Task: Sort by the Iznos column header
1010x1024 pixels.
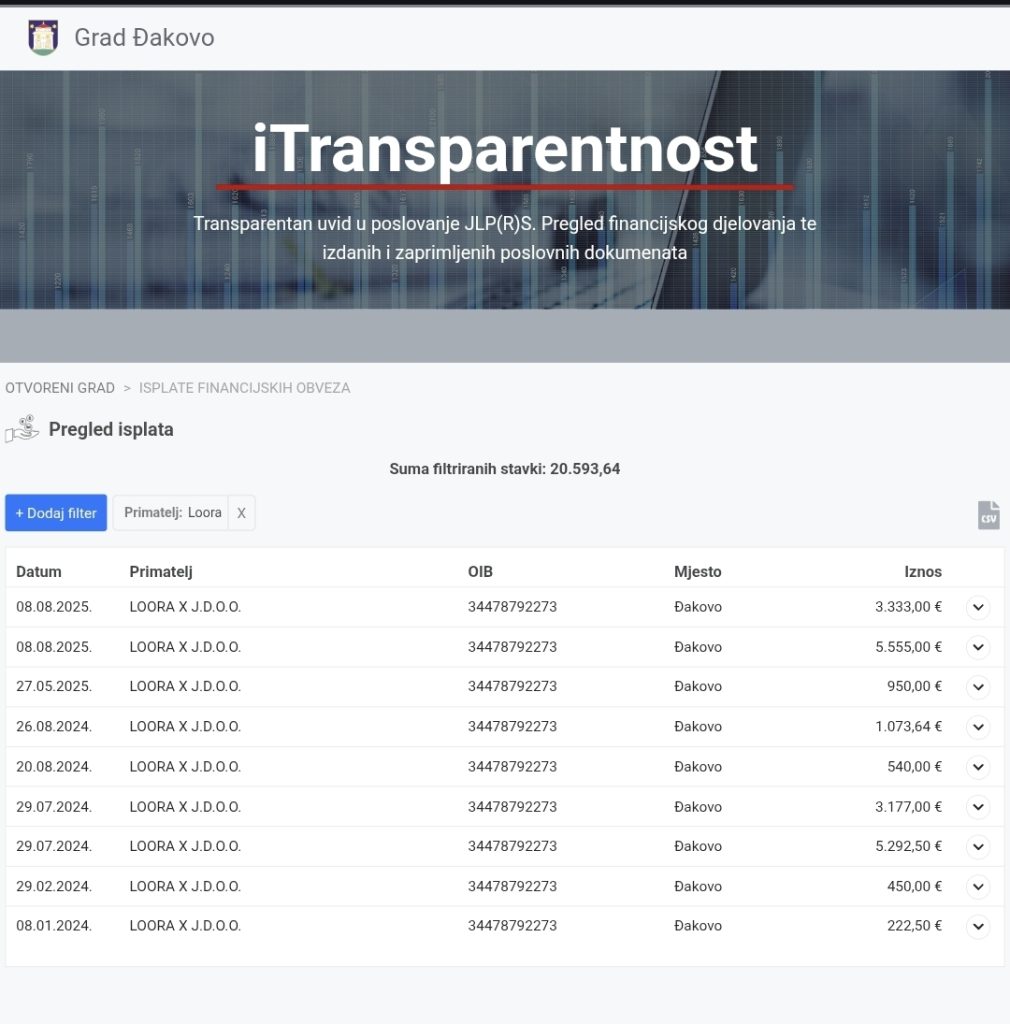Action: pos(922,572)
